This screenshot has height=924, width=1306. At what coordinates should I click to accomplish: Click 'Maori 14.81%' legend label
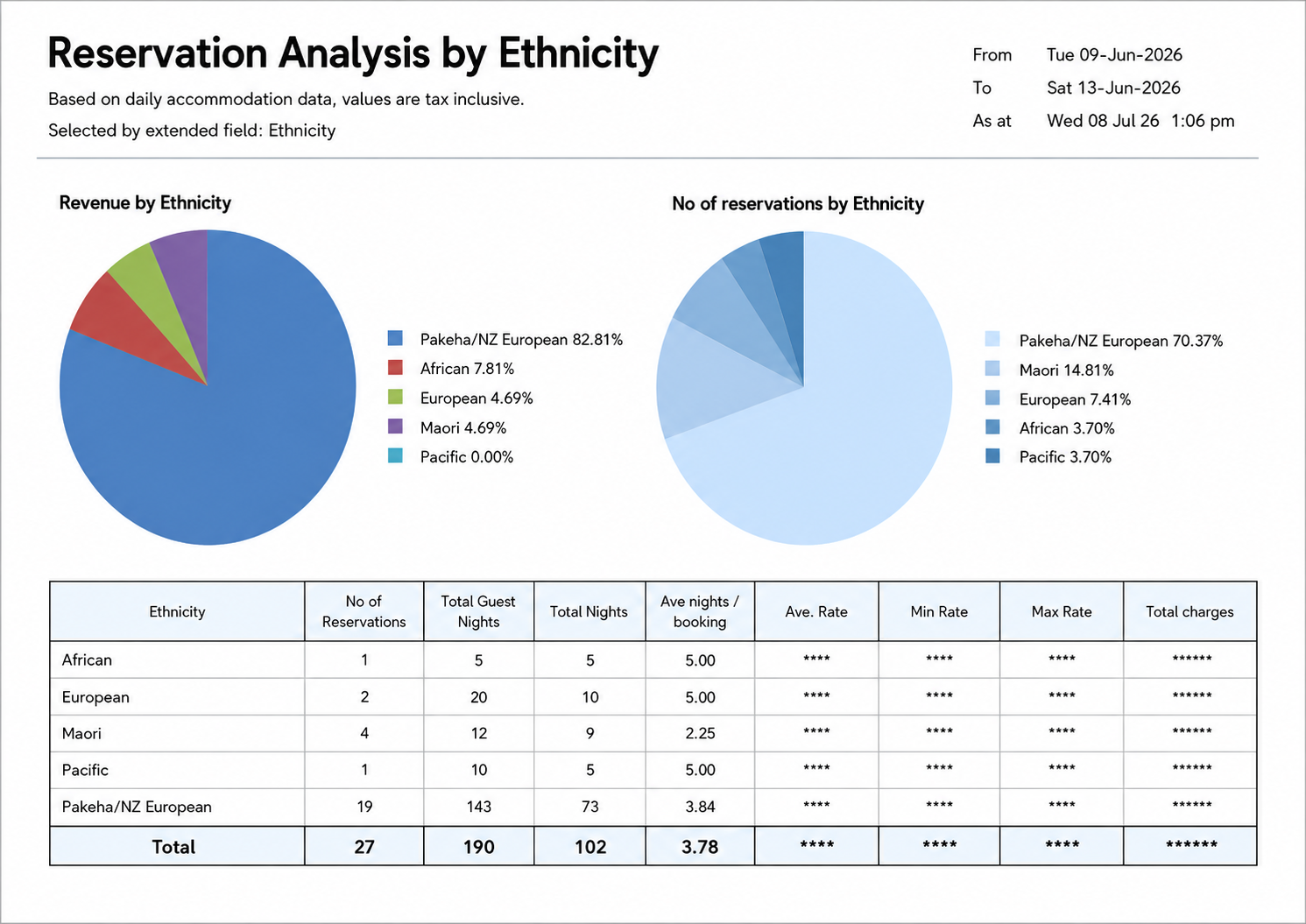1067,370
